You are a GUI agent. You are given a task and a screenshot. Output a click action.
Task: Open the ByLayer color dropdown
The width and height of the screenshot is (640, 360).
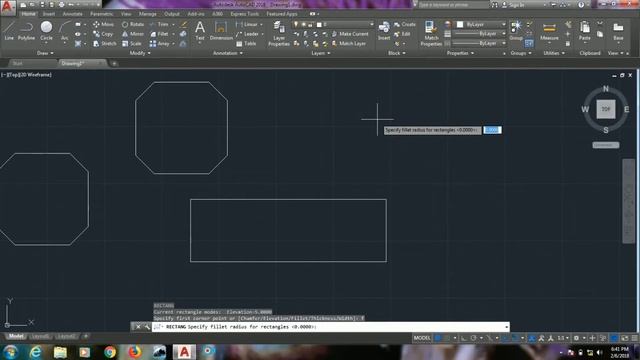pyautogui.click(x=503, y=24)
